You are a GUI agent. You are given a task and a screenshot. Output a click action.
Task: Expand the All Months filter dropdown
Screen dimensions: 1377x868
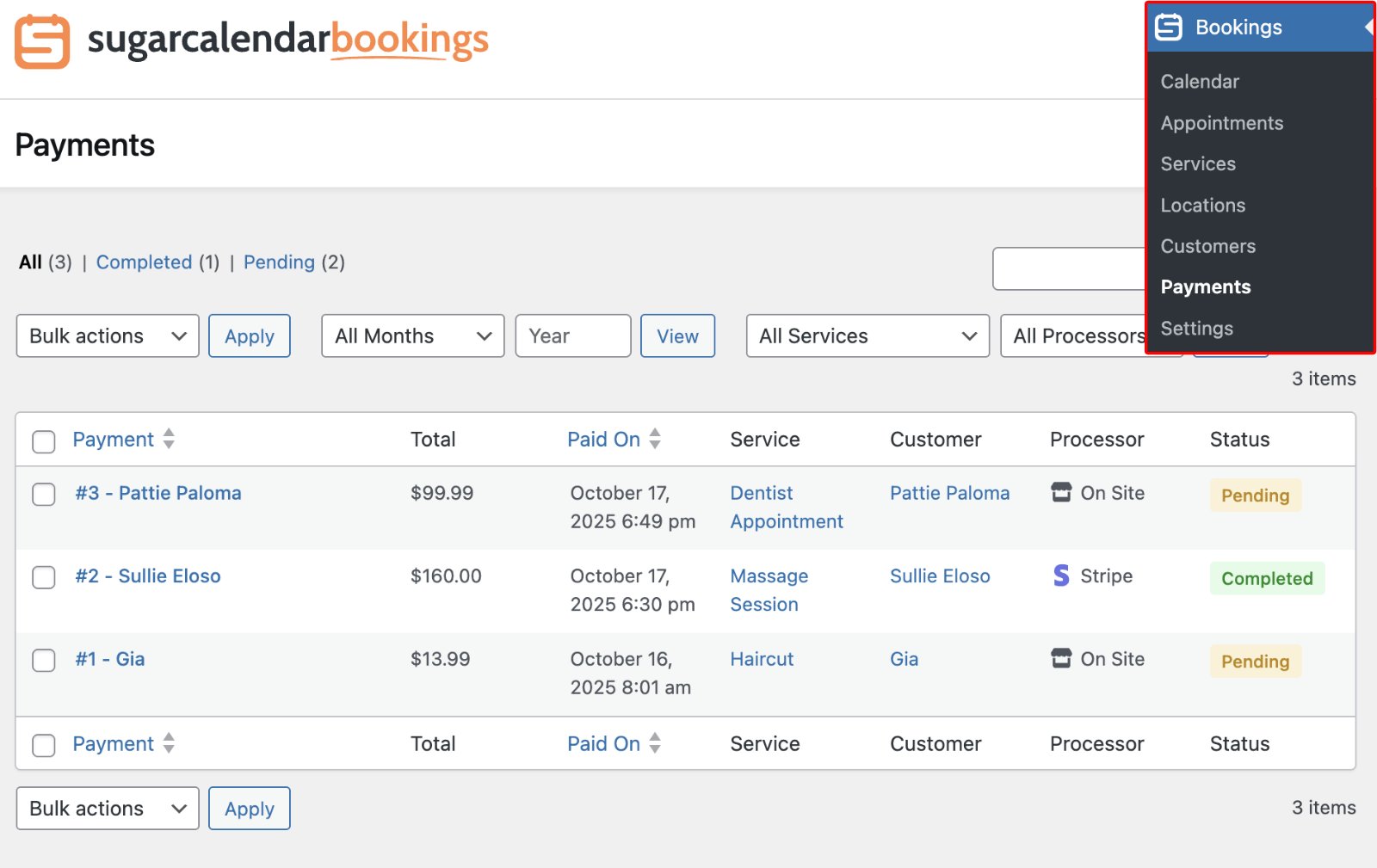point(412,336)
